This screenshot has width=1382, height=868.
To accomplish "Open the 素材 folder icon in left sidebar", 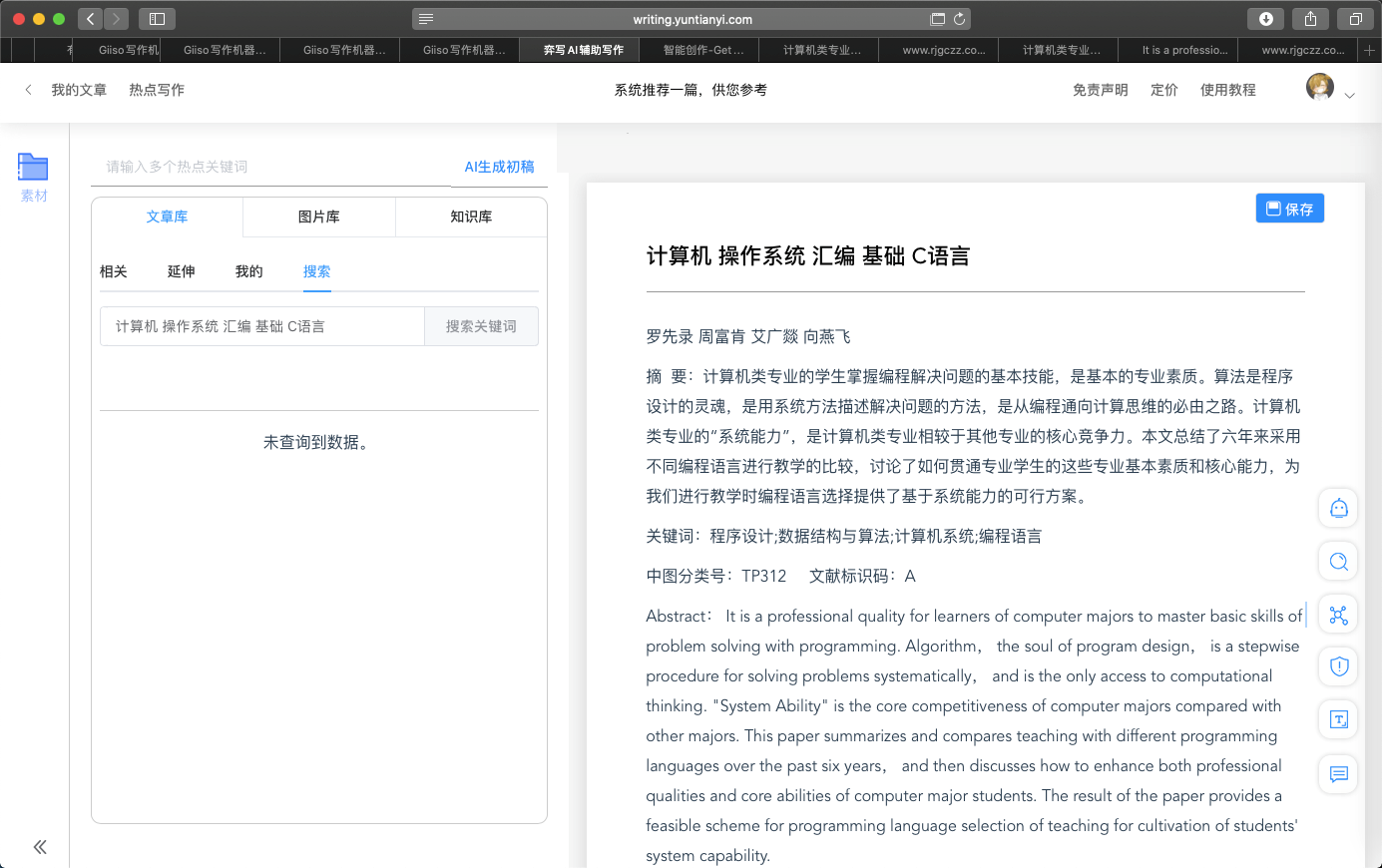I will tap(33, 168).
